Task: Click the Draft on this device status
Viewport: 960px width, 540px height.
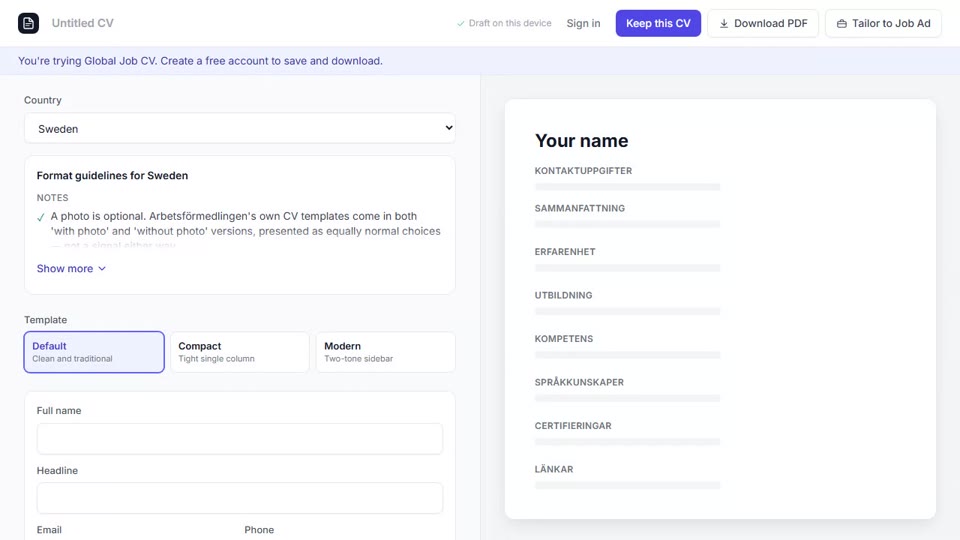Action: click(x=504, y=23)
